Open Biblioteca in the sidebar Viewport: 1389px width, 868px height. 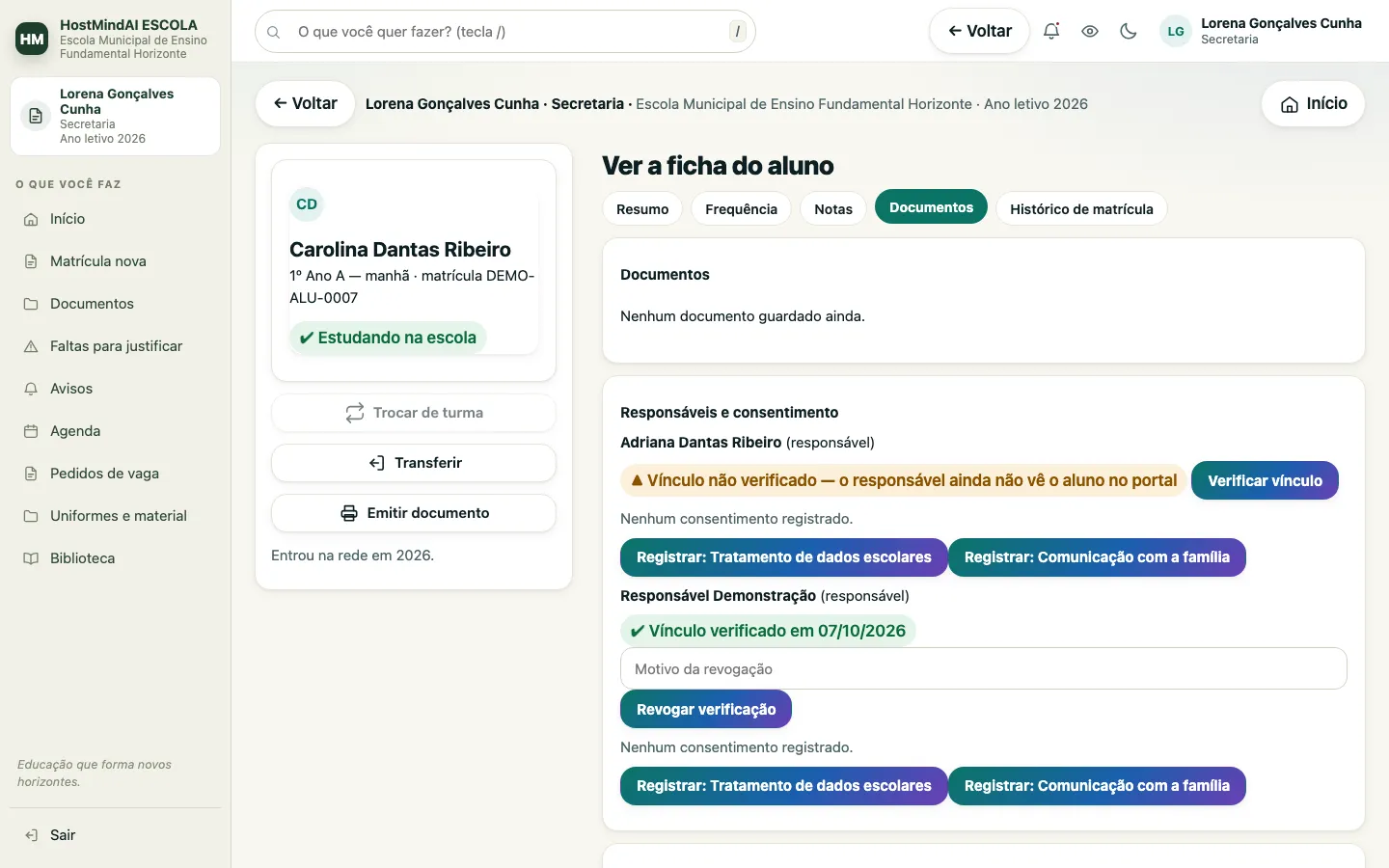(x=115, y=558)
